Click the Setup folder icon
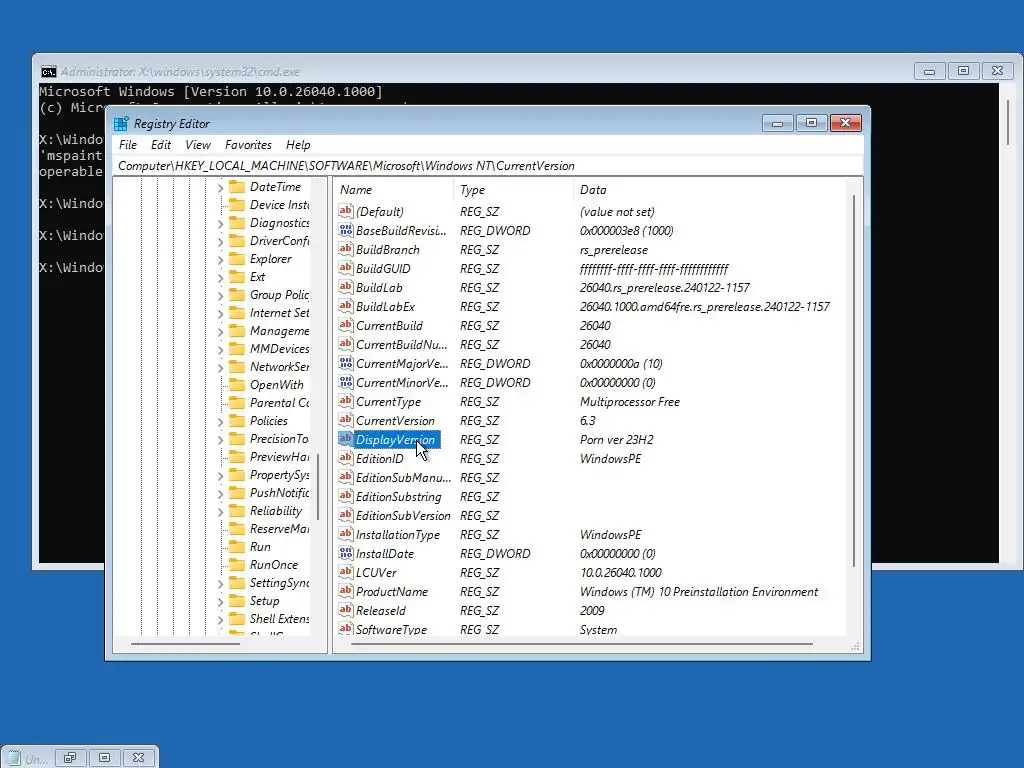Image resolution: width=1024 pixels, height=768 pixels. click(x=237, y=601)
